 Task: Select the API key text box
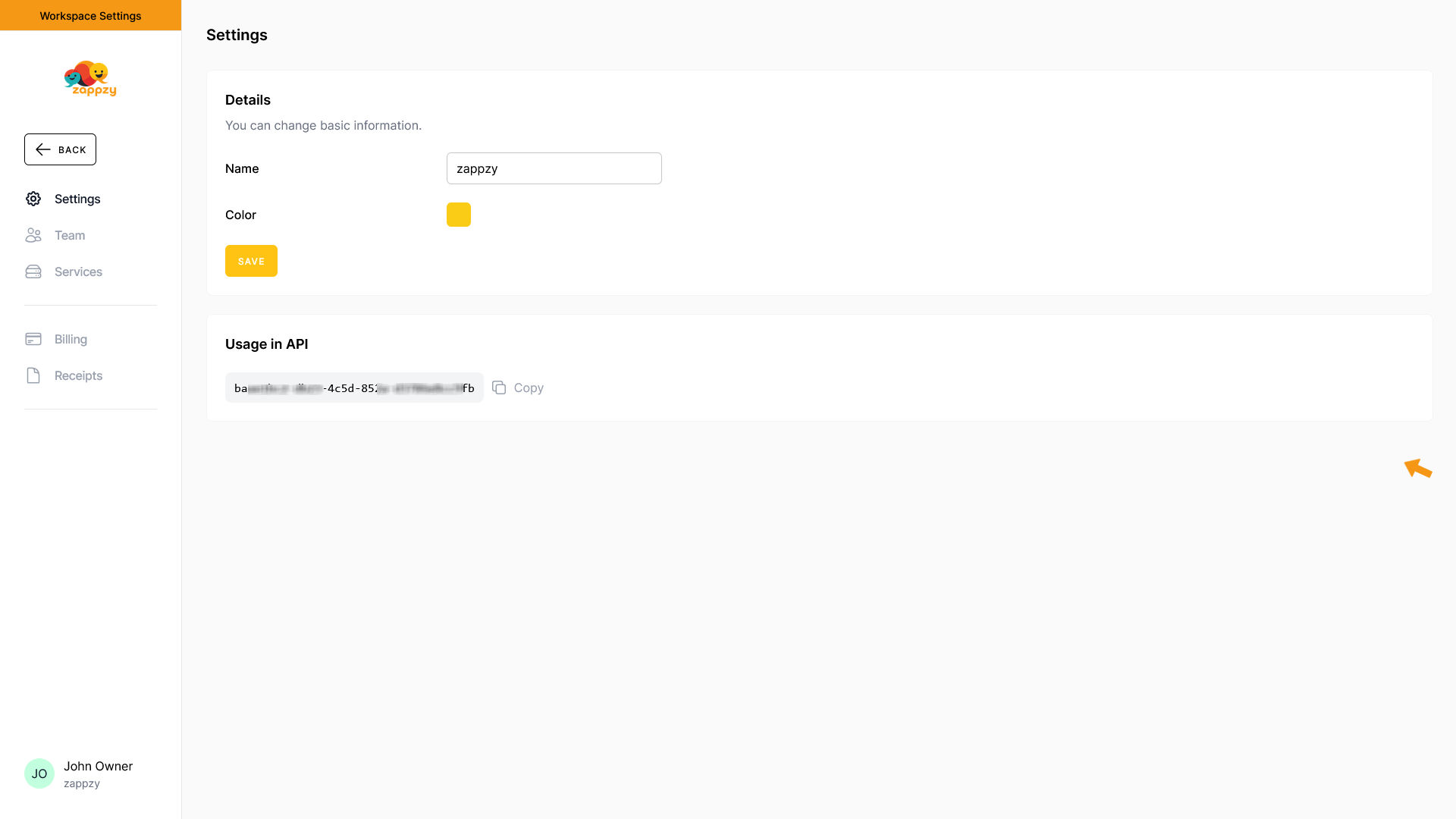354,388
